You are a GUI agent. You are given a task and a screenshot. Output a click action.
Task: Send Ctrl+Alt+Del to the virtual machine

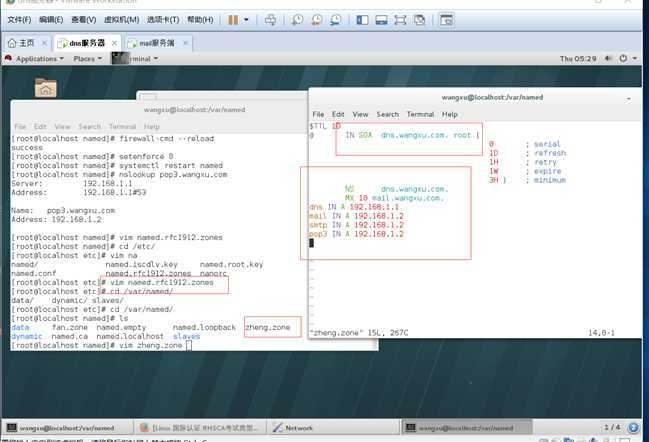pos(271,20)
